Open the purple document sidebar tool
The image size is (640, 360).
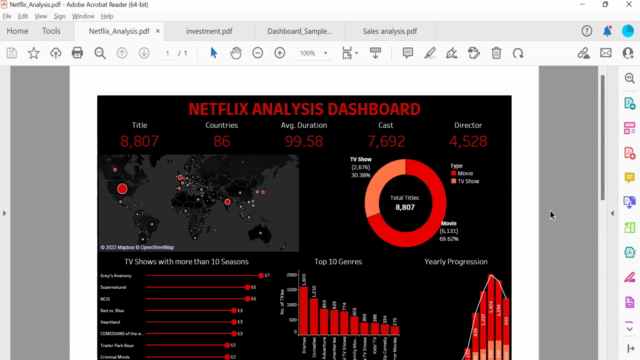[629, 302]
